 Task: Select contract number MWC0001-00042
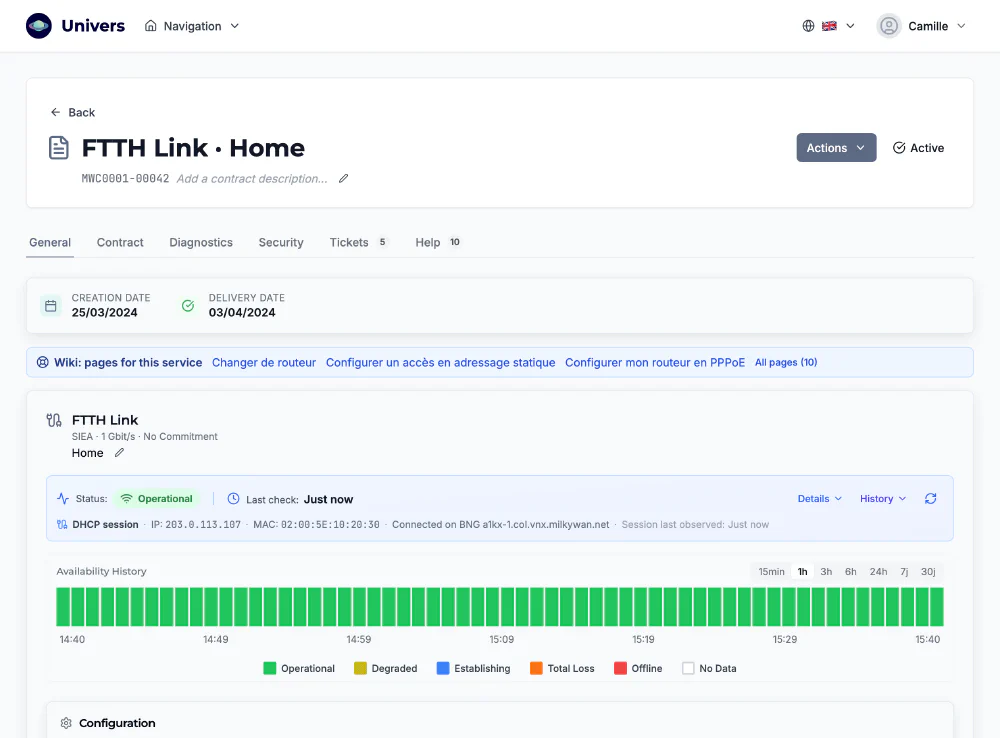(125, 179)
